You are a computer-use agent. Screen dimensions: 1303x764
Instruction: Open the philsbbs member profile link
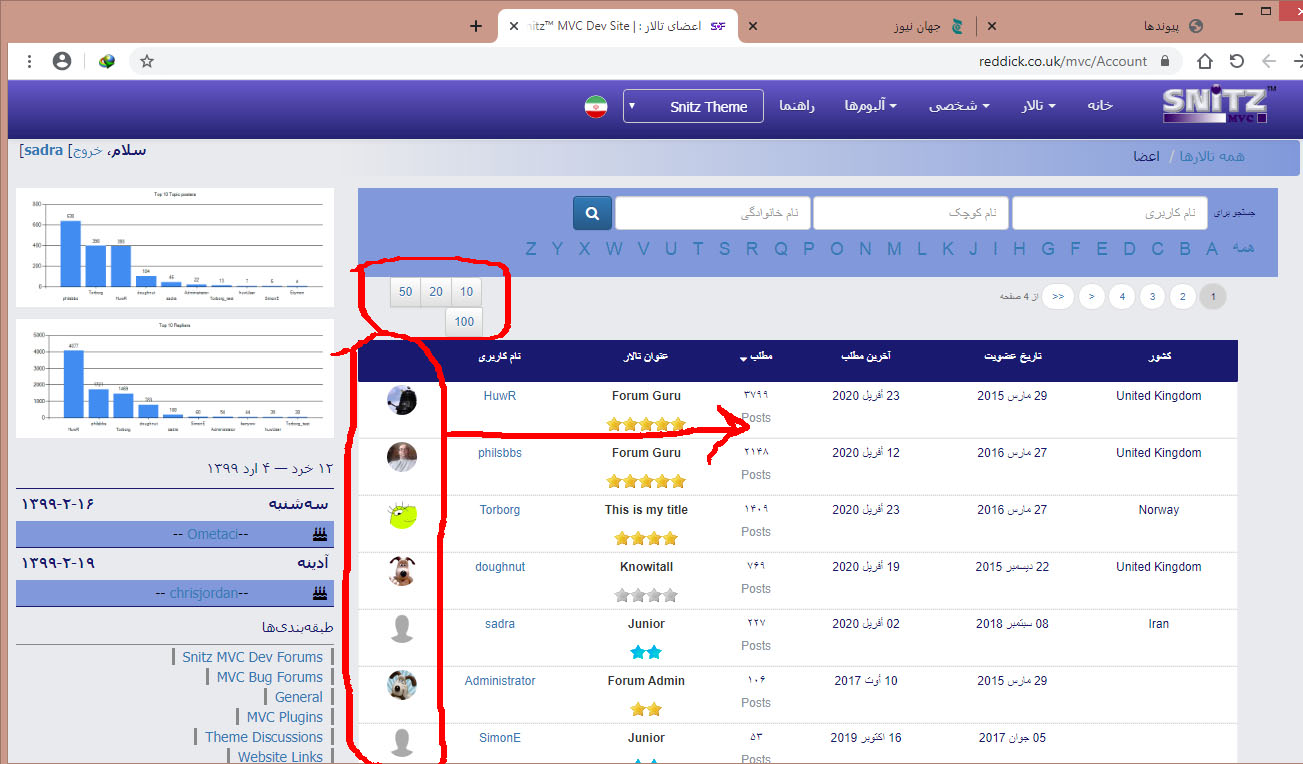click(x=500, y=453)
